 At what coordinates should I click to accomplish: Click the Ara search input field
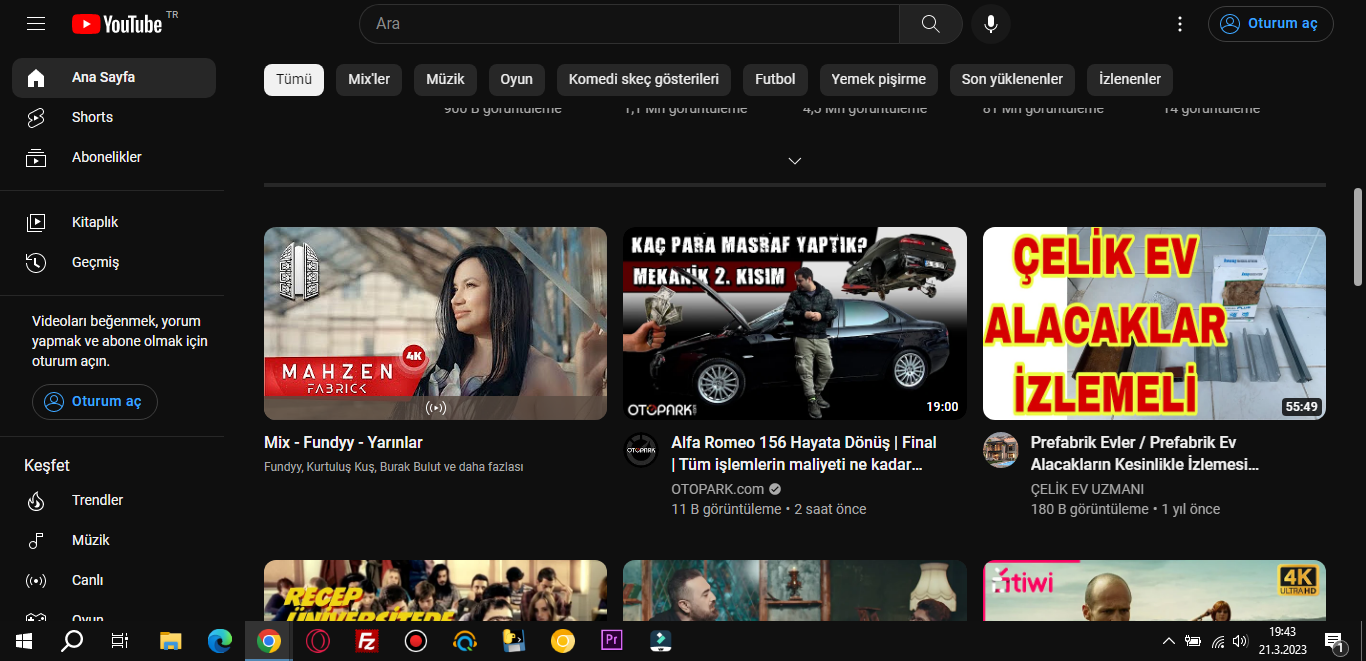click(630, 24)
